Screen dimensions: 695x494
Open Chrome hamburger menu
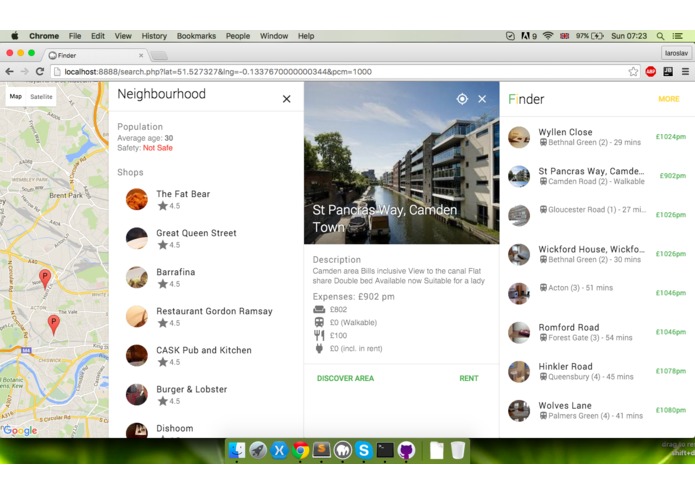click(685, 71)
